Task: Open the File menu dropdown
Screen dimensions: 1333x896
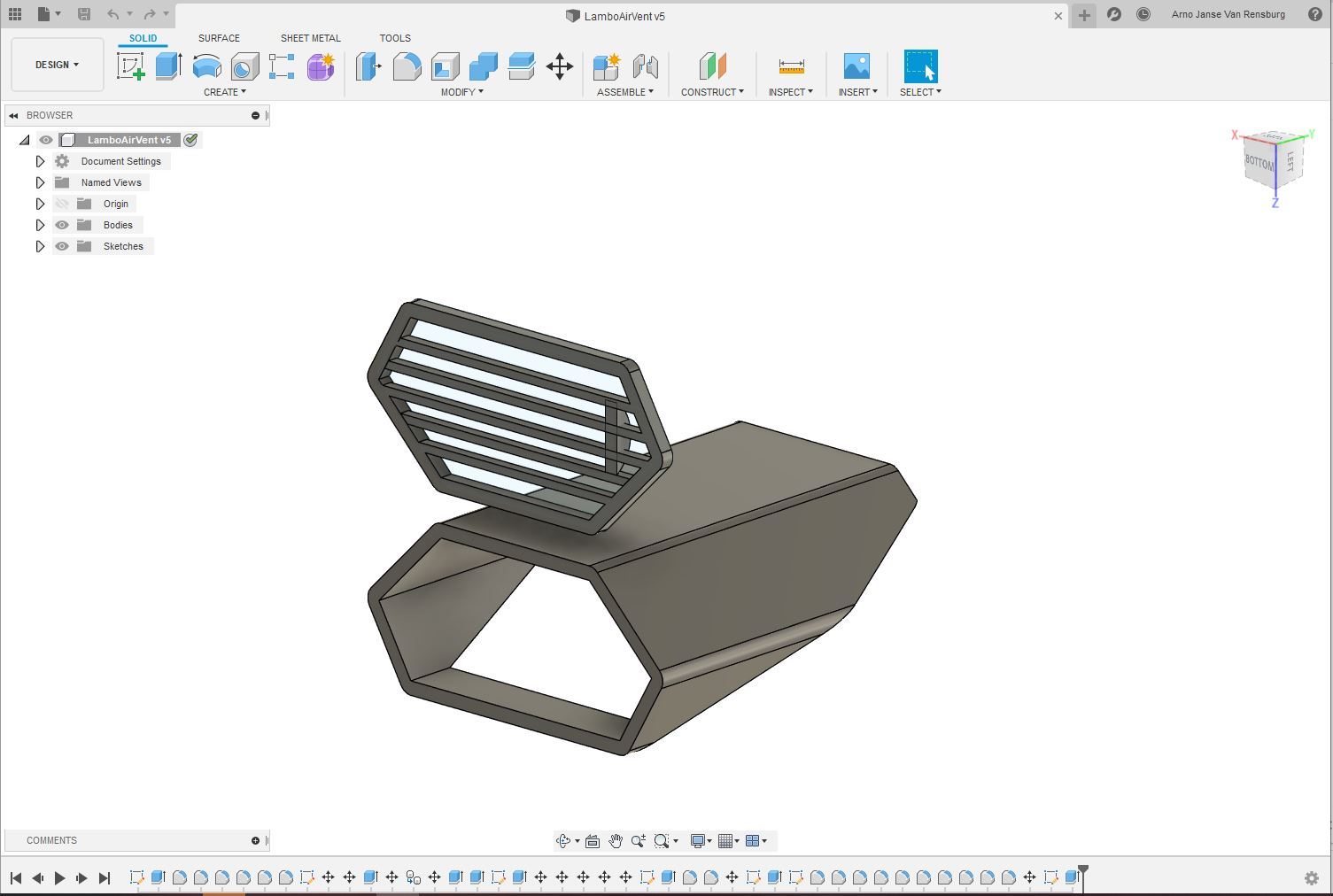Action: pos(50,14)
